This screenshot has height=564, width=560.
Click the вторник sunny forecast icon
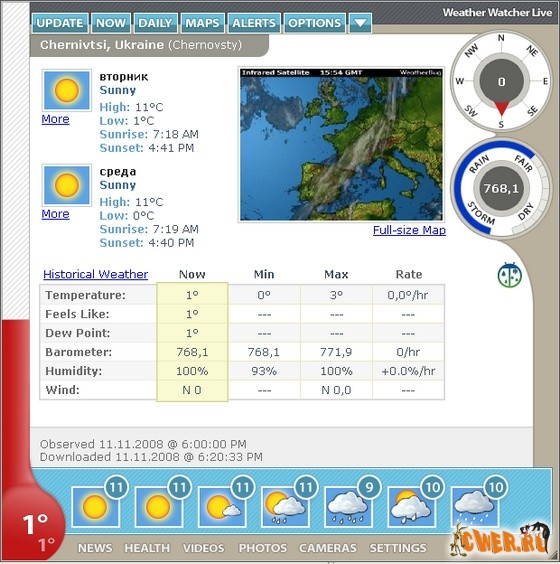tap(67, 90)
